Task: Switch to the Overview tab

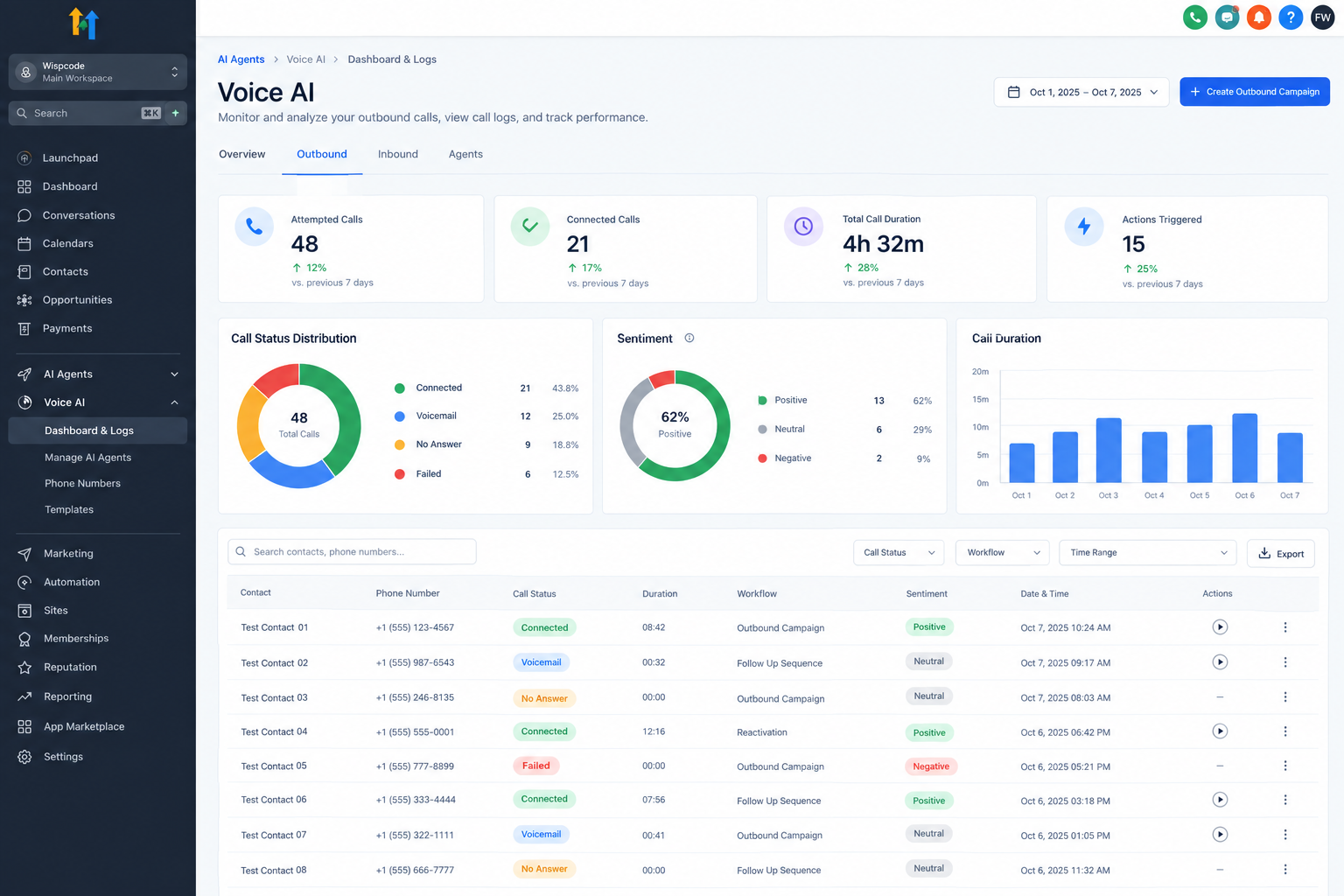Action: point(242,154)
